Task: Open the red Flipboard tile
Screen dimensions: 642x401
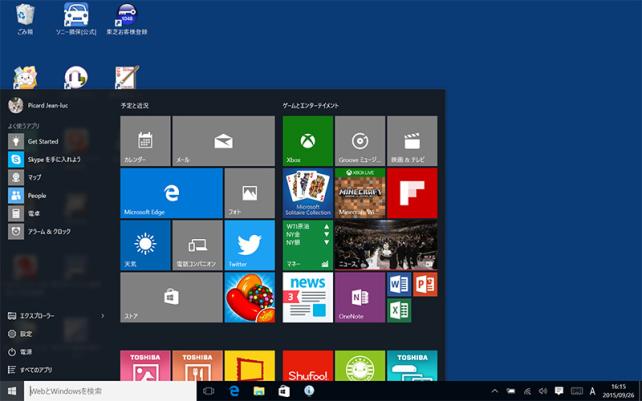Action: 412,193
